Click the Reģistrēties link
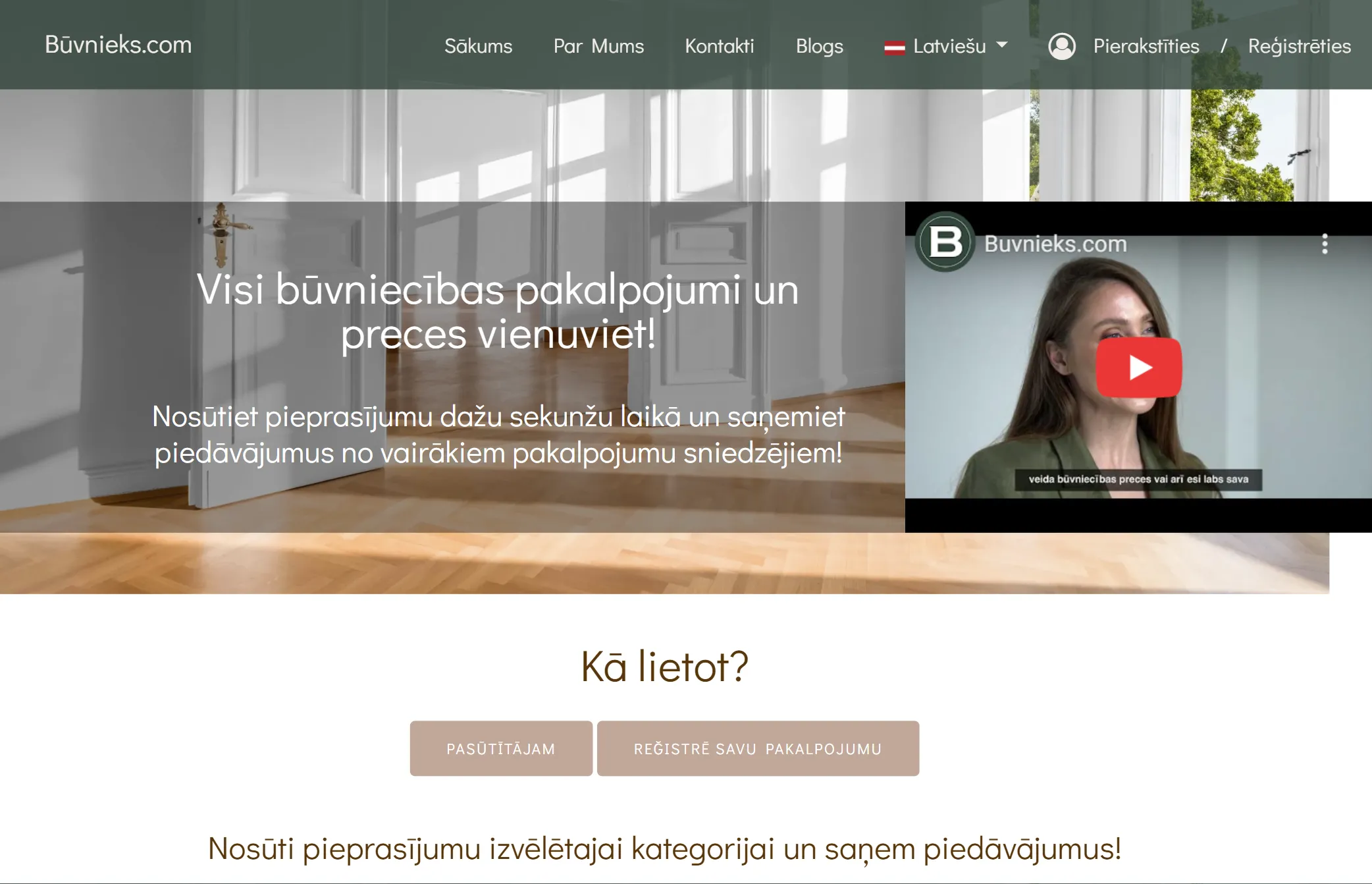Image resolution: width=1372 pixels, height=884 pixels. point(1299,46)
